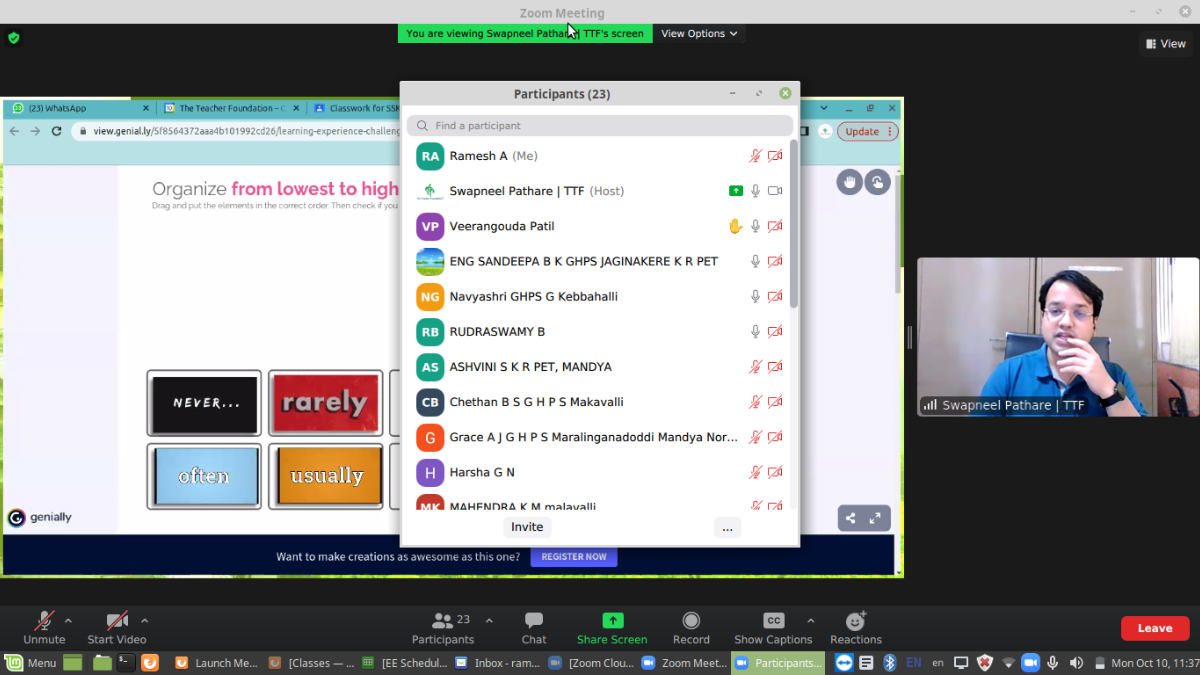Click the Invite button
This screenshot has width=1200, height=675.
click(527, 527)
